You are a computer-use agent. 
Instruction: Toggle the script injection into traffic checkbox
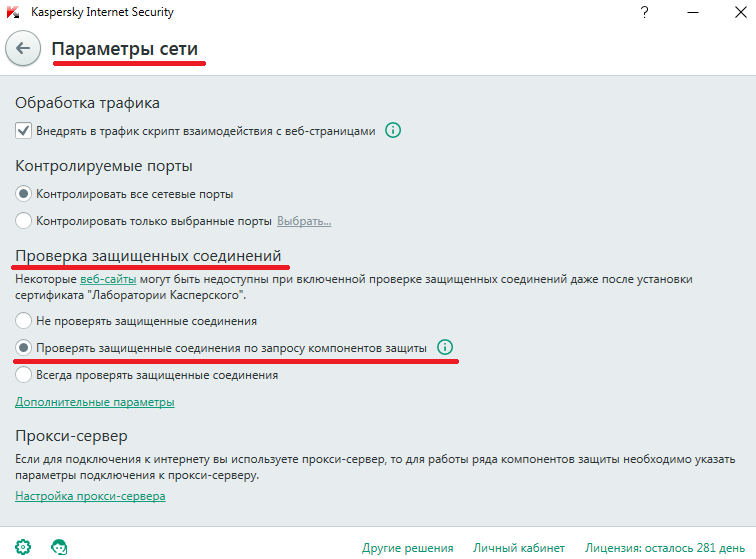click(23, 131)
